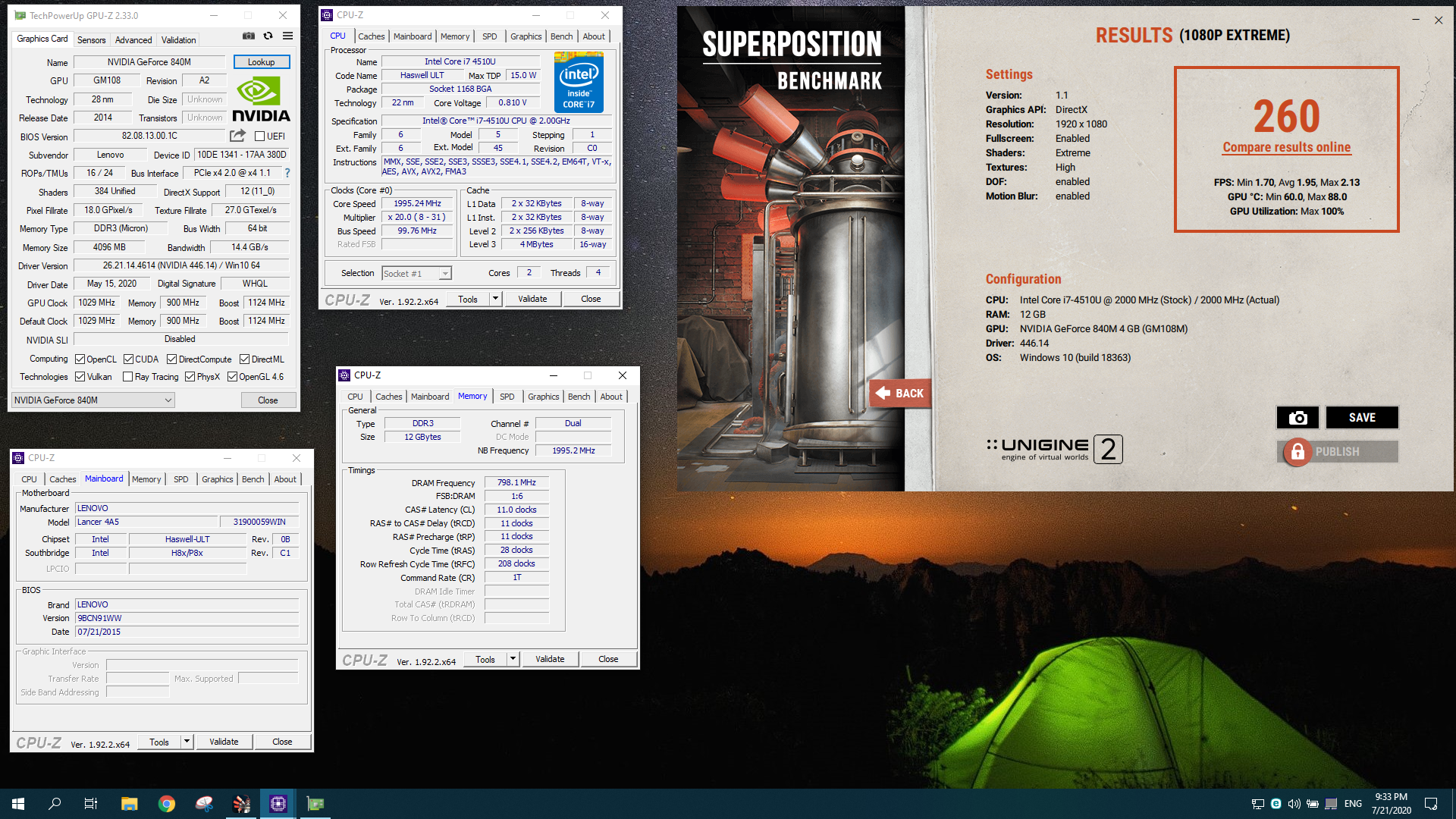Image resolution: width=1456 pixels, height=819 pixels.
Task: Open Snipping Tool from taskbar
Action: tap(204, 804)
